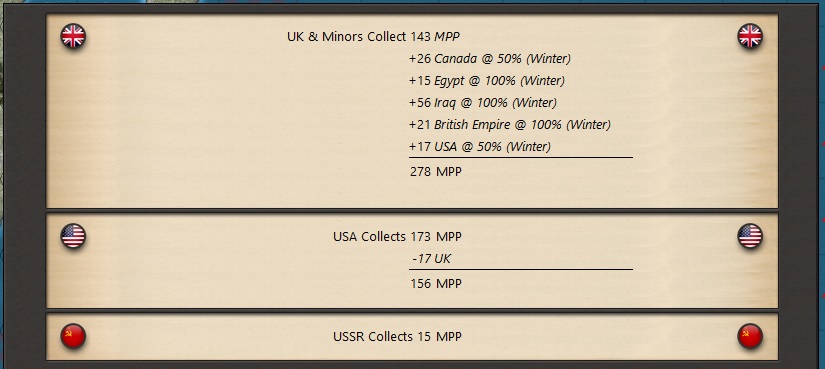The width and height of the screenshot is (825, 369).
Task: Click the +17 USA @ 50% entry
Action: [x=480, y=147]
